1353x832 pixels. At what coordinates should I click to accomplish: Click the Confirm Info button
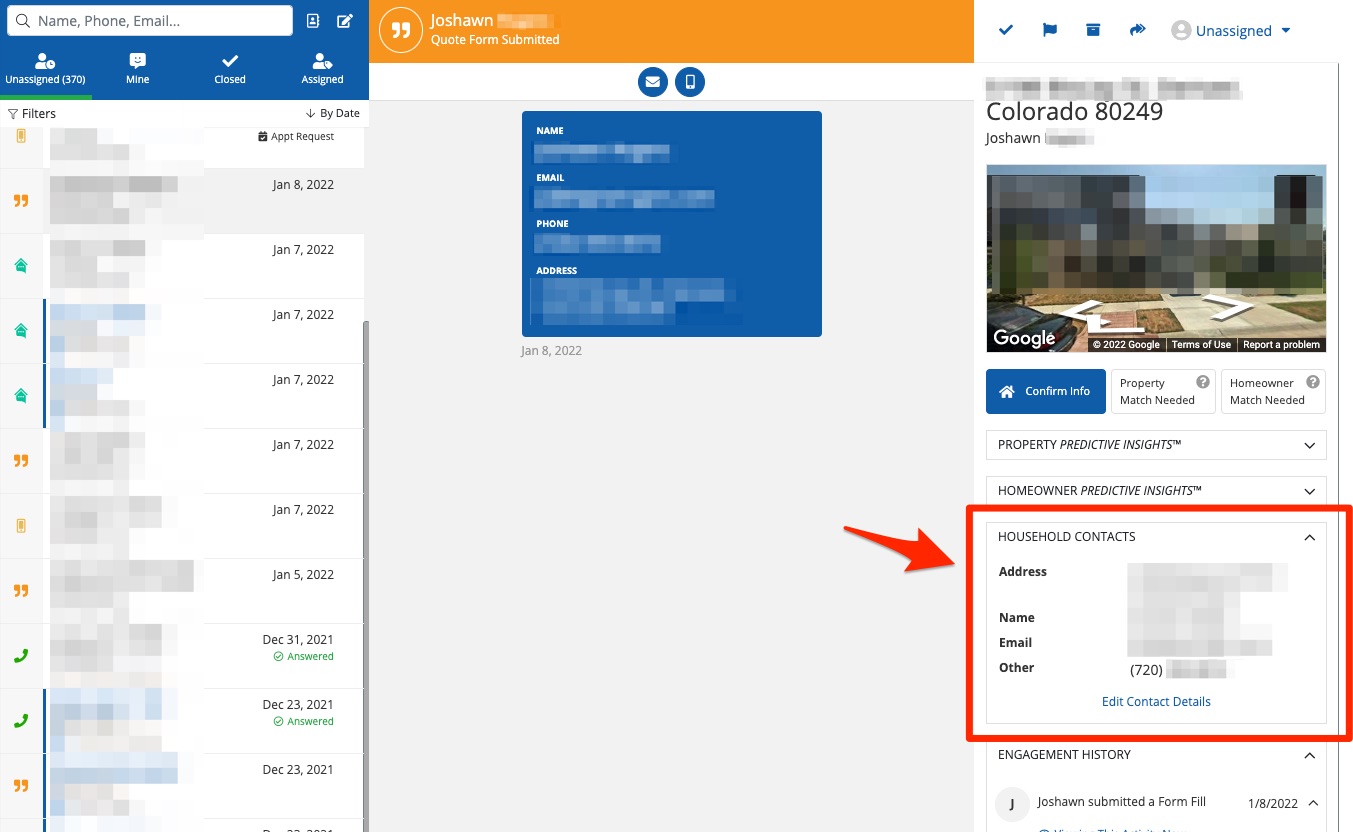[1045, 391]
